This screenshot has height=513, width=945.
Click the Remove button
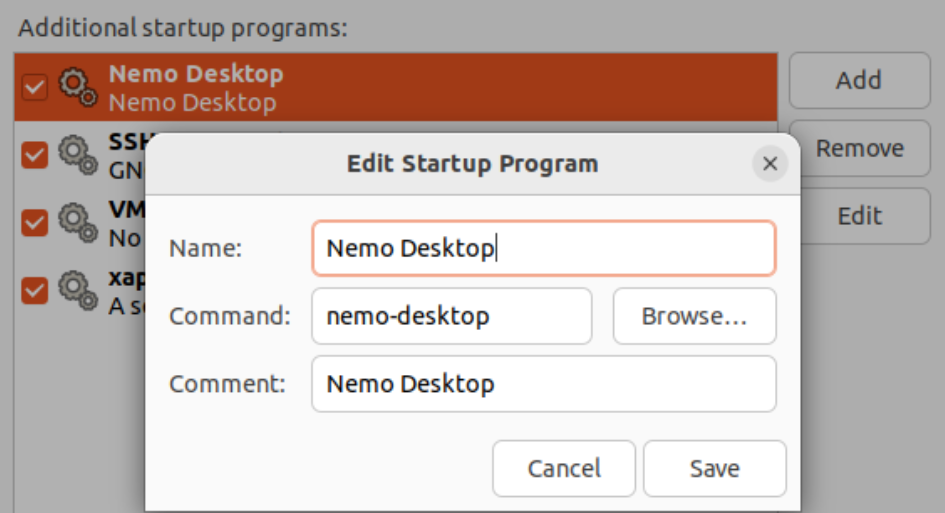click(x=859, y=149)
